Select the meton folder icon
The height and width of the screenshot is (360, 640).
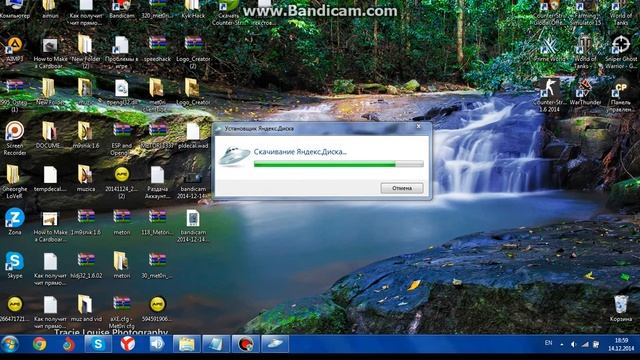[x=122, y=265]
